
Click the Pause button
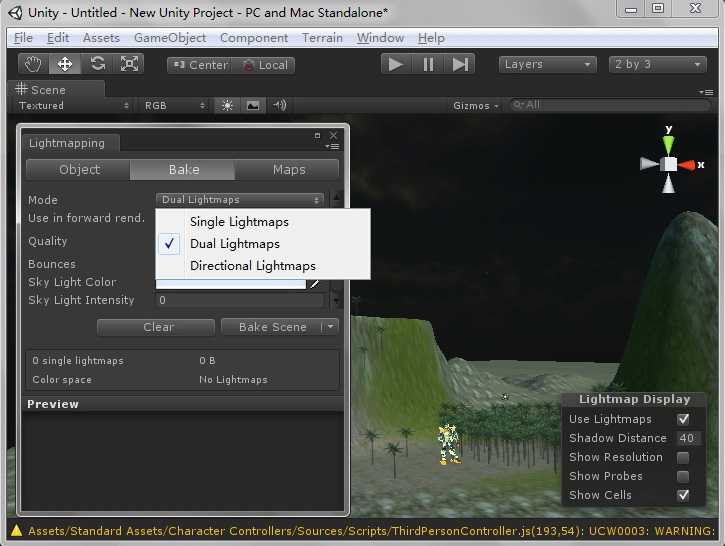point(429,64)
